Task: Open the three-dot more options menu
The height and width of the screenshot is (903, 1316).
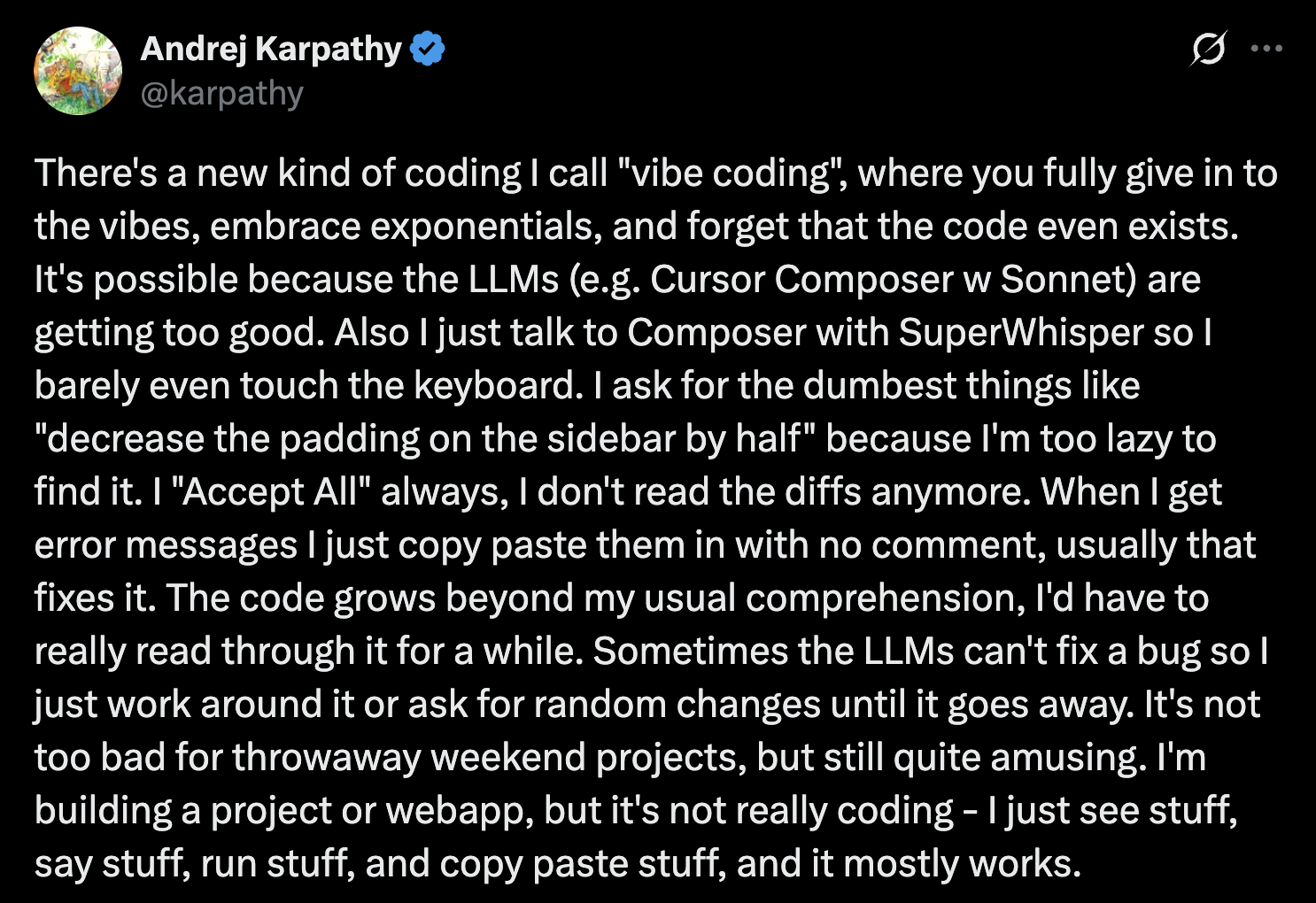Action: pos(1267,49)
